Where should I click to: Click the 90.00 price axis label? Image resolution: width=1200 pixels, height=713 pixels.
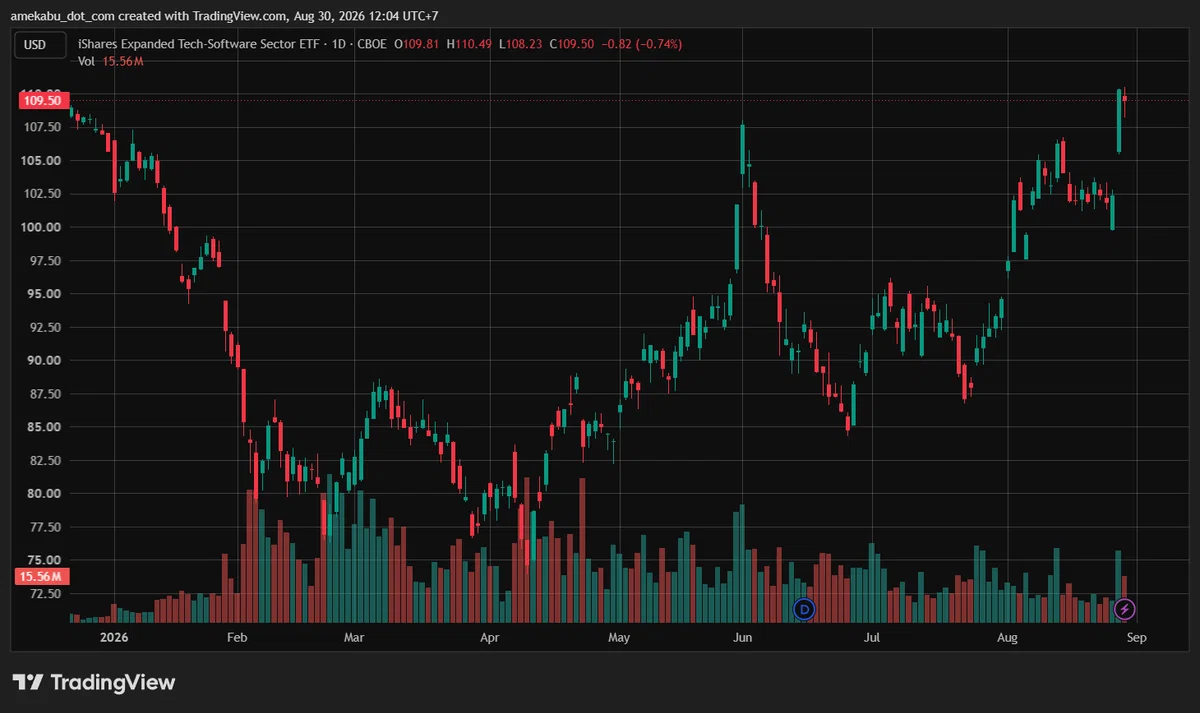[44, 360]
